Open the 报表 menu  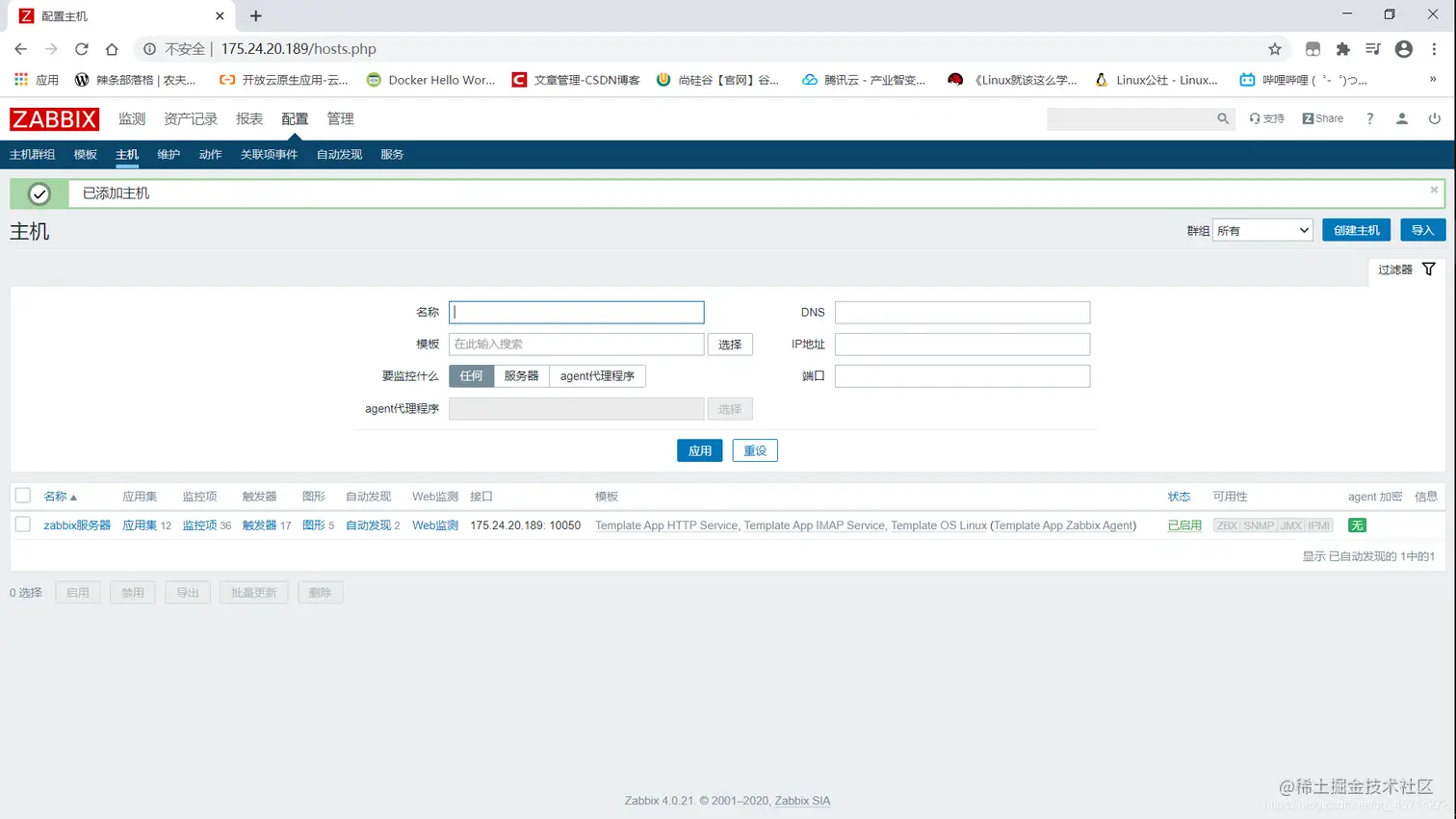point(249,118)
